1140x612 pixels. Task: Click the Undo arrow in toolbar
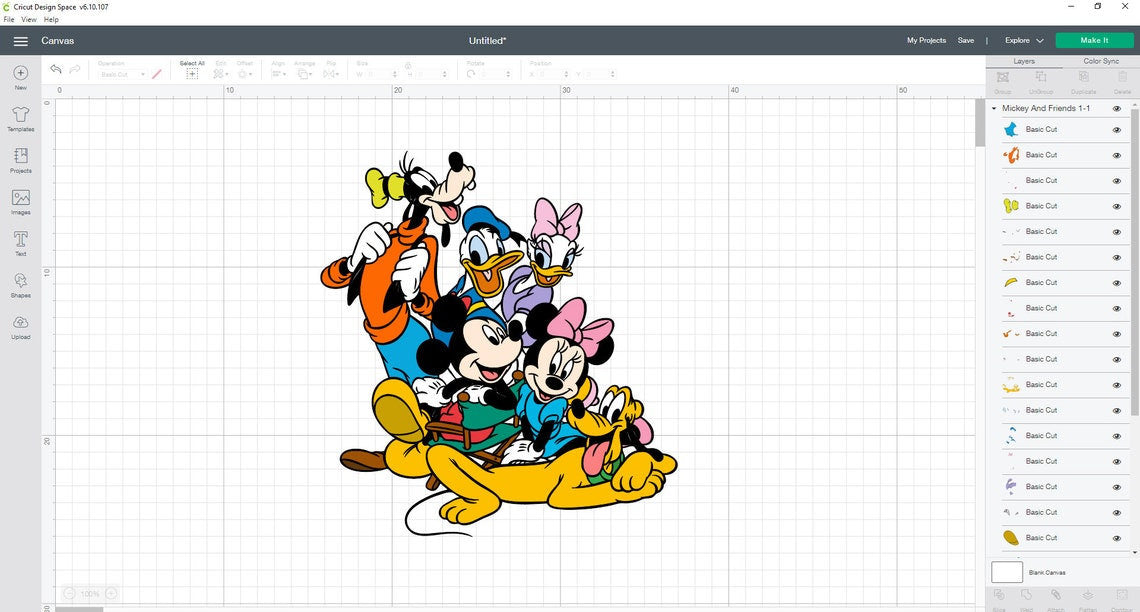(x=56, y=68)
